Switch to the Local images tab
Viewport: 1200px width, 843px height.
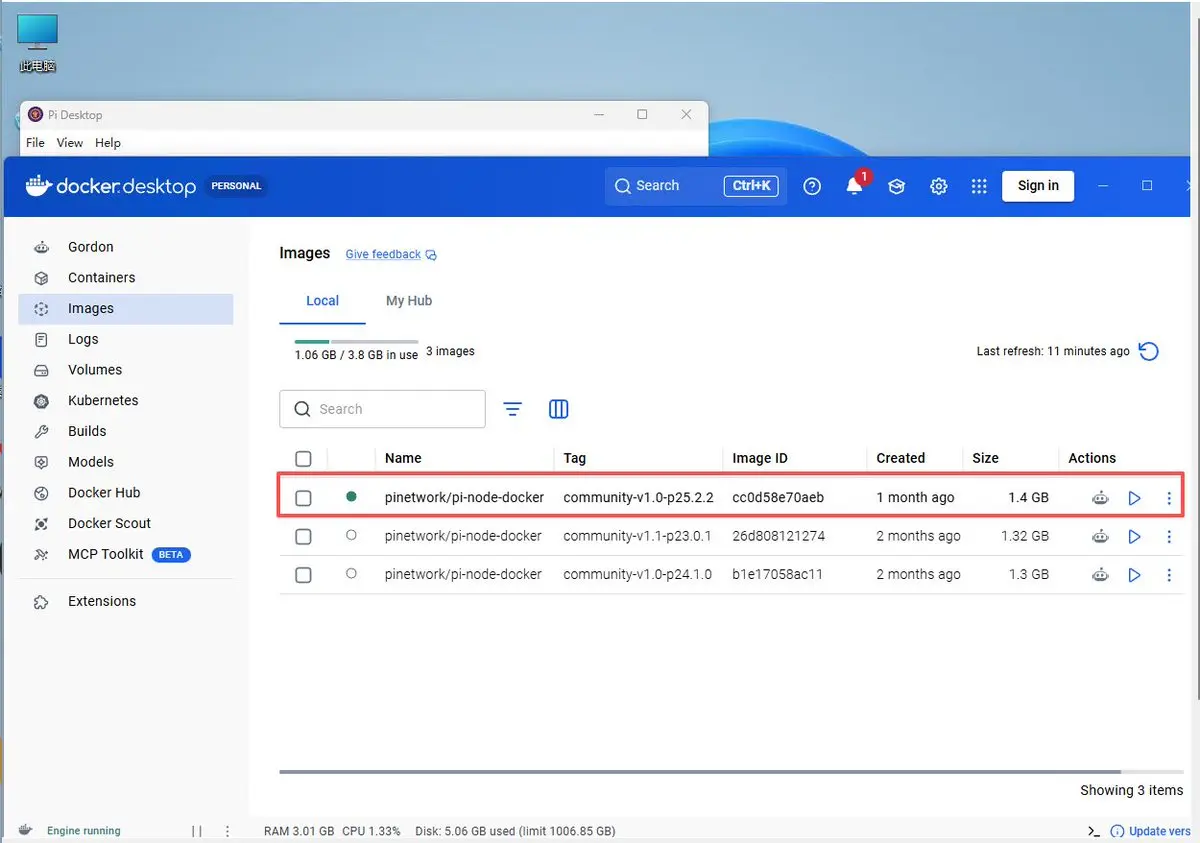click(x=322, y=301)
